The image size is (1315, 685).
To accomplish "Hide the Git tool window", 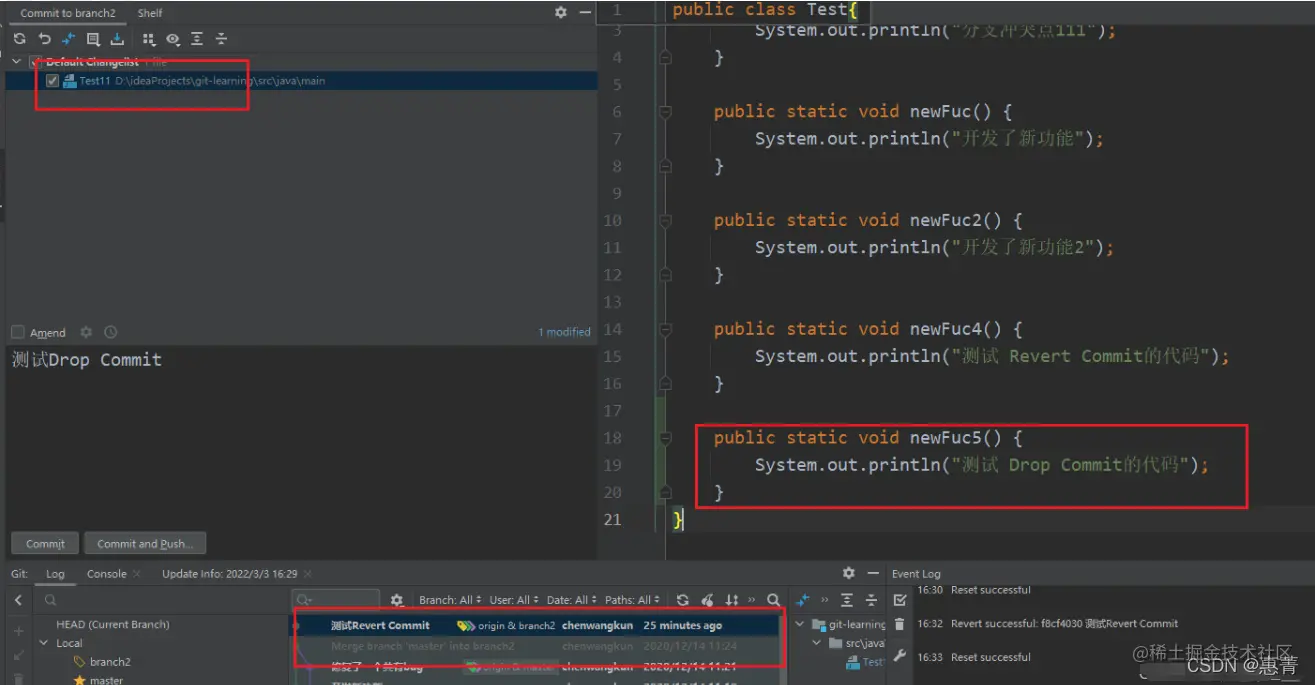I will click(873, 573).
